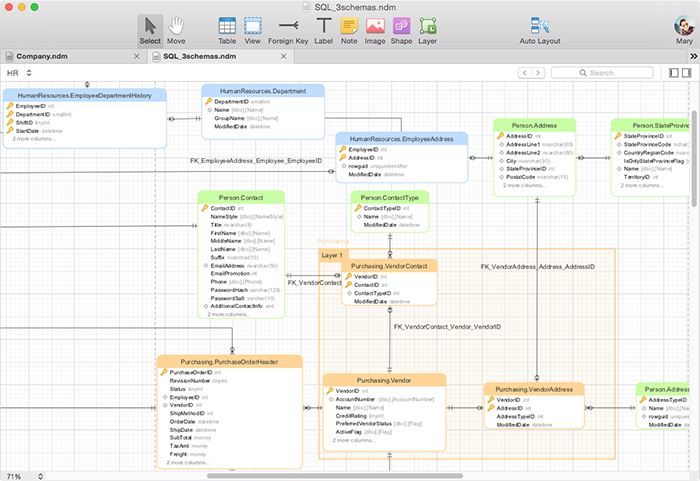Open the 71% zoom level stepper
This screenshot has height=481, width=700.
point(40,477)
